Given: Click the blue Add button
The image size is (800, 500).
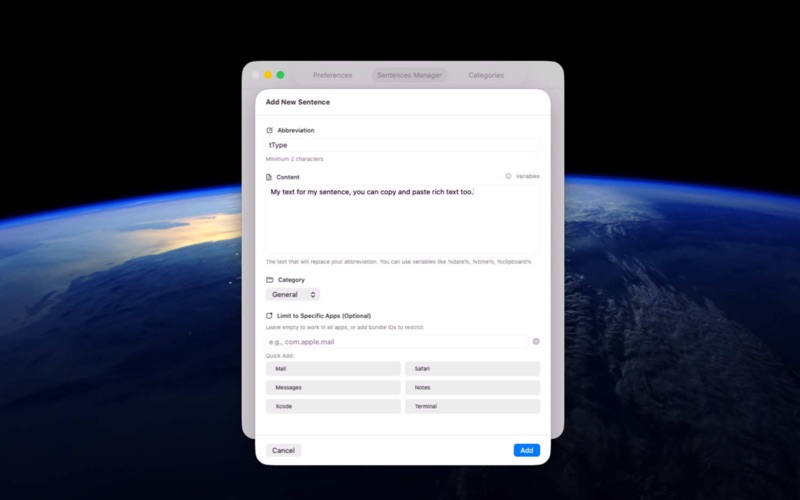Looking at the screenshot, I should [527, 451].
